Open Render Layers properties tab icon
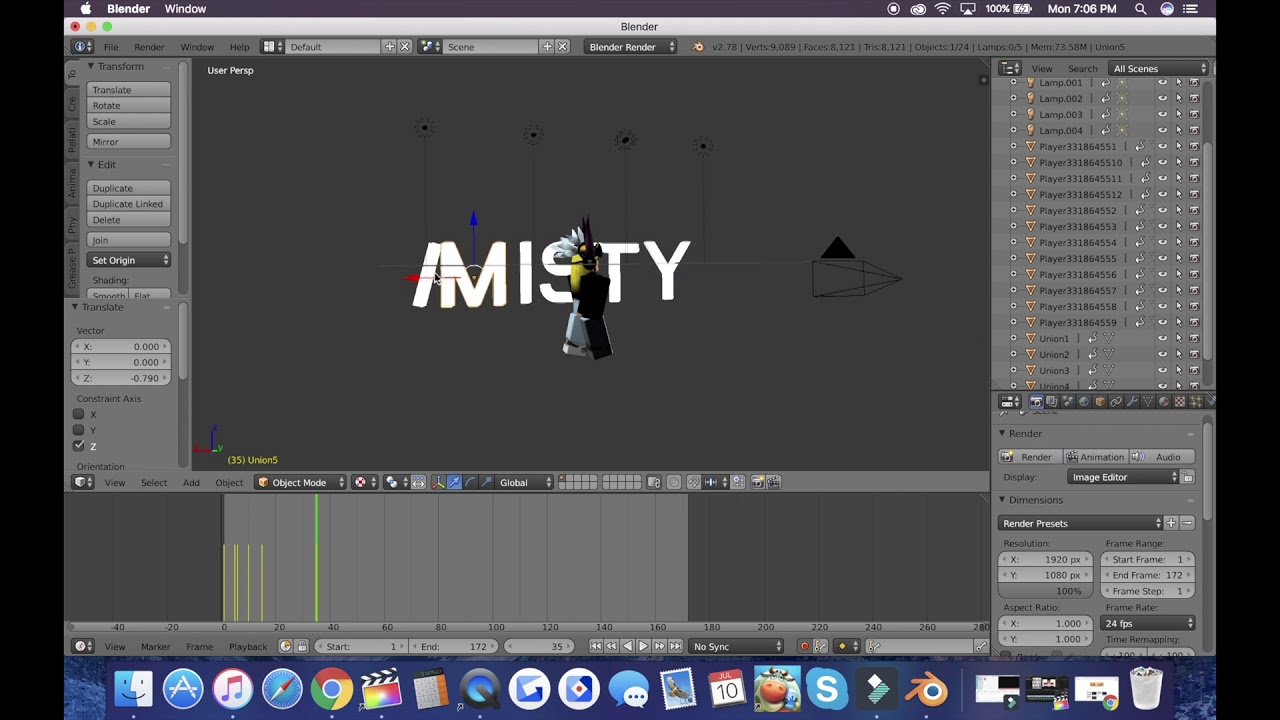The width and height of the screenshot is (1280, 720). point(1052,402)
